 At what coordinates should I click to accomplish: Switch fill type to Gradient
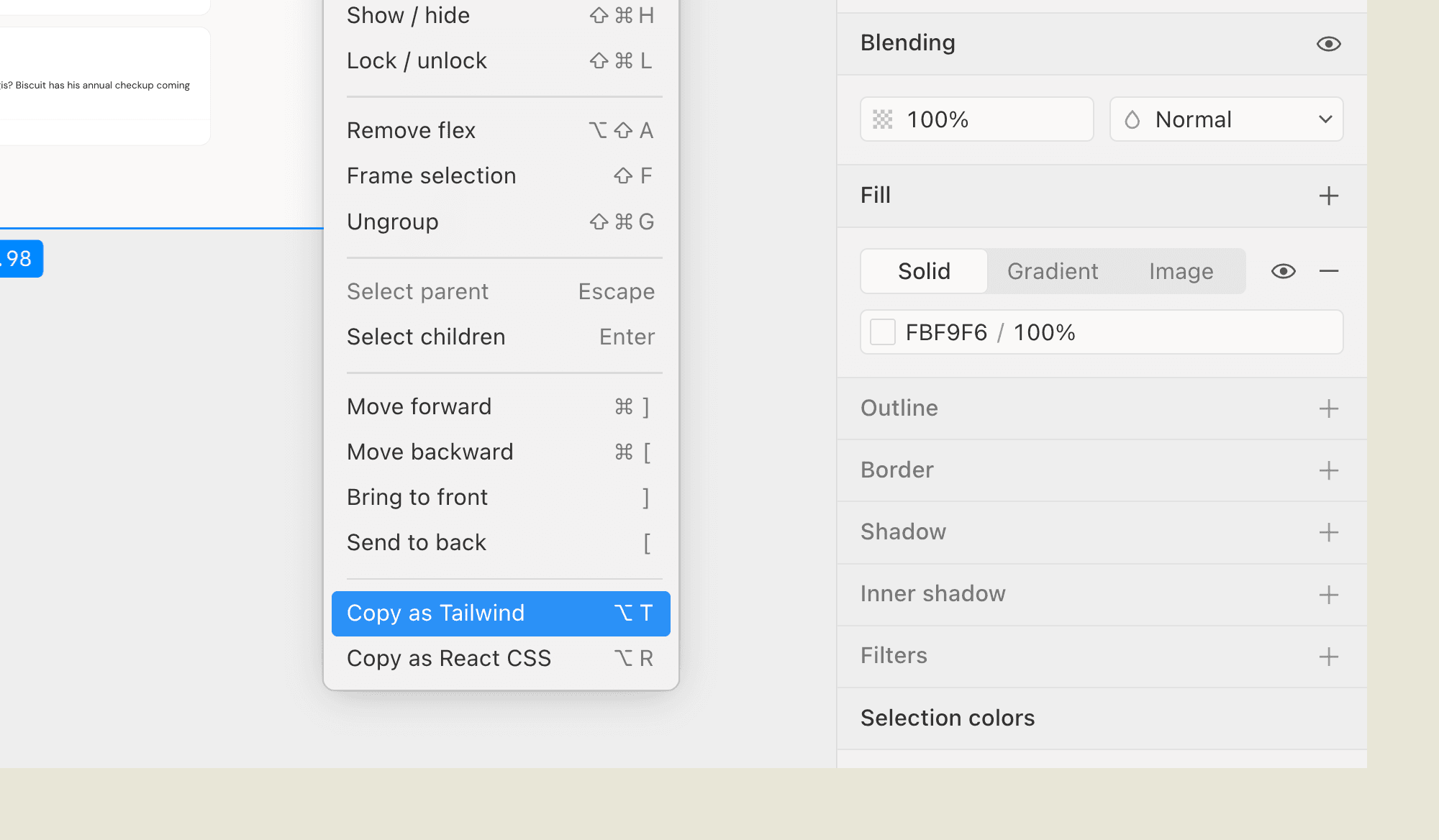(1052, 271)
